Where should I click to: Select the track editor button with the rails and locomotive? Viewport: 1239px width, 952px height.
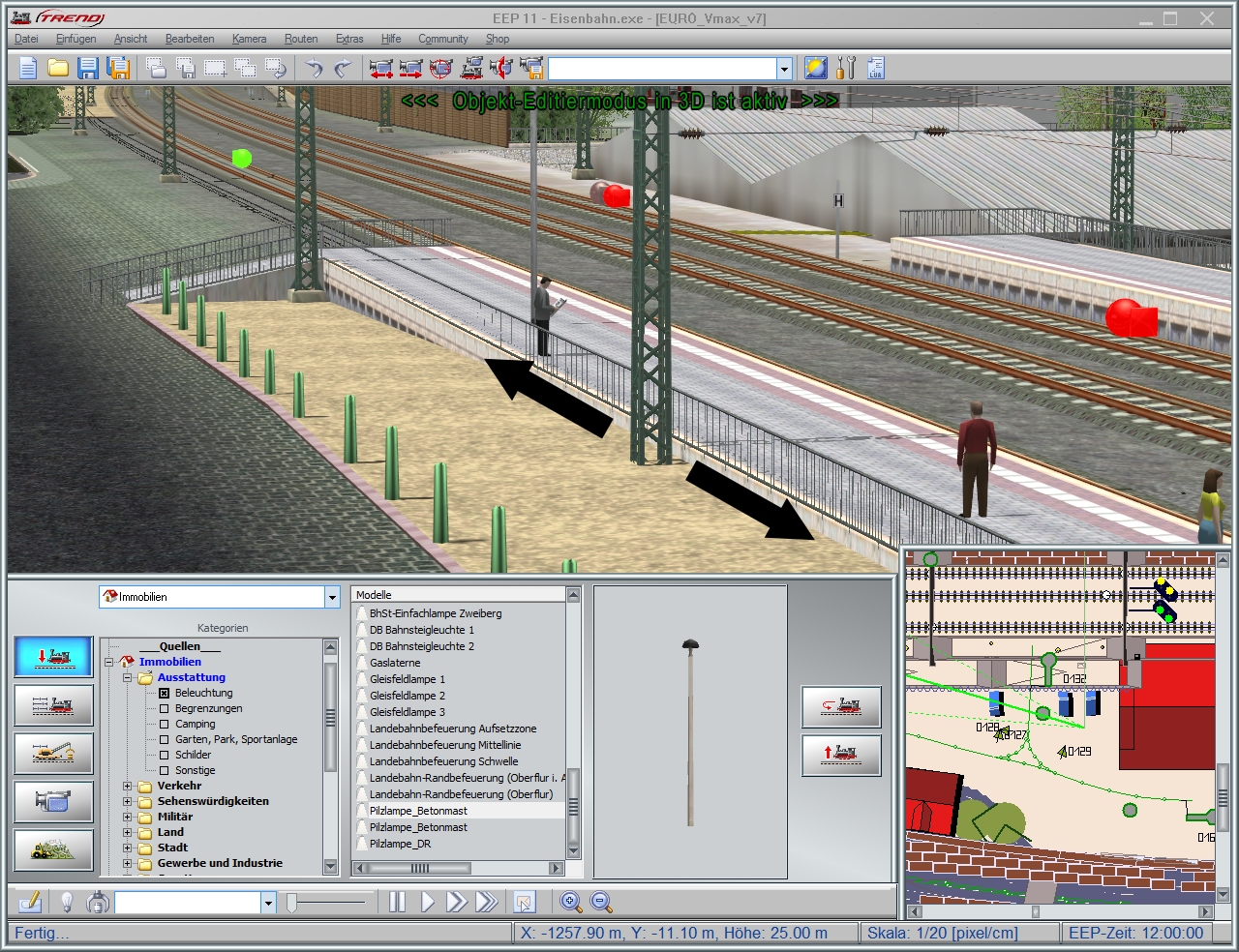tap(53, 705)
